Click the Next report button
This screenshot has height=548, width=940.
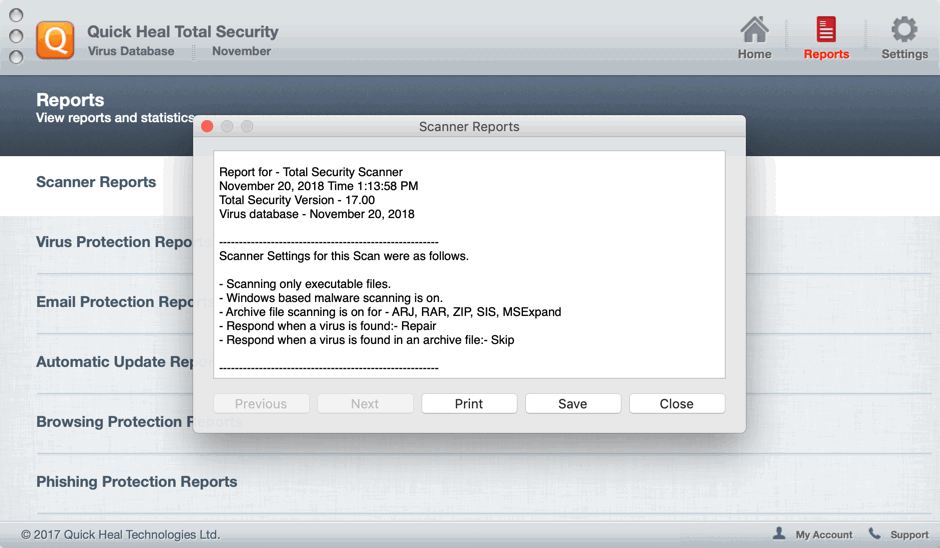(x=365, y=404)
